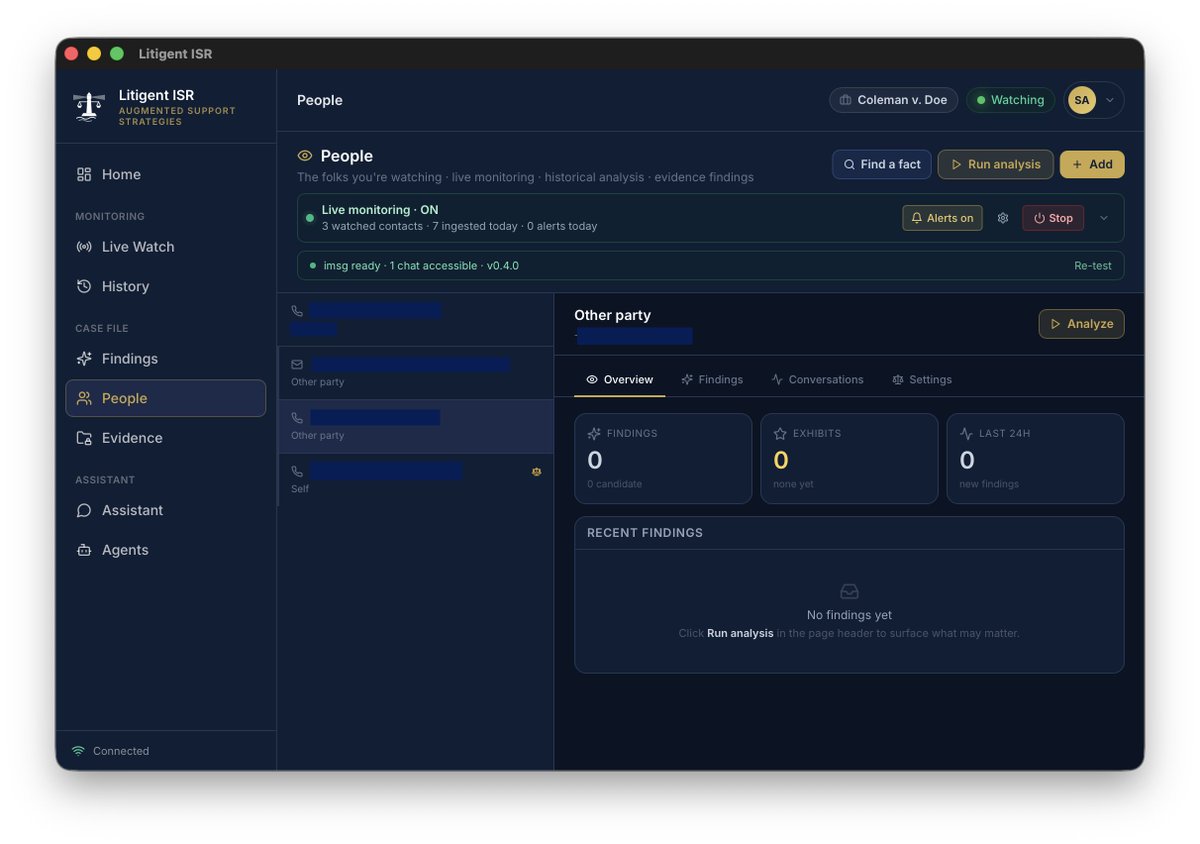Image resolution: width=1200 pixels, height=844 pixels.
Task: Click the gold badge icon on Self contact
Action: pyautogui.click(x=536, y=471)
